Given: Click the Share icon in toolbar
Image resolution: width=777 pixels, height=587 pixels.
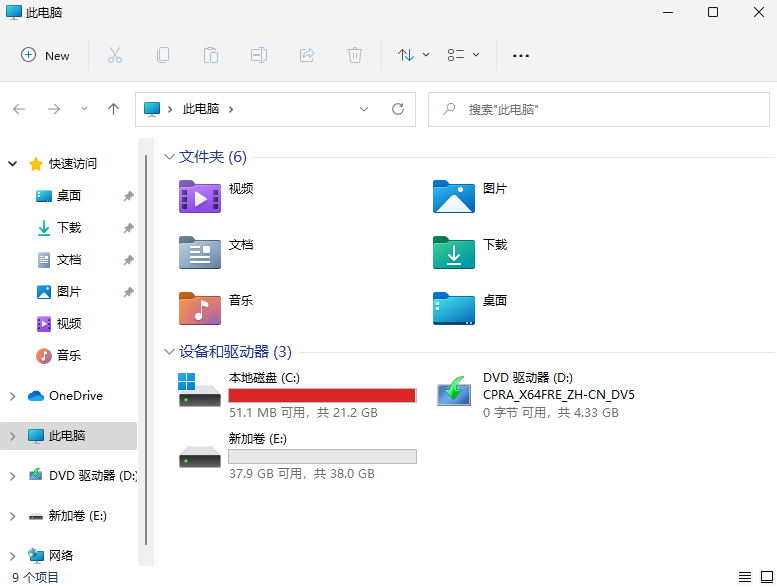Looking at the screenshot, I should [307, 55].
